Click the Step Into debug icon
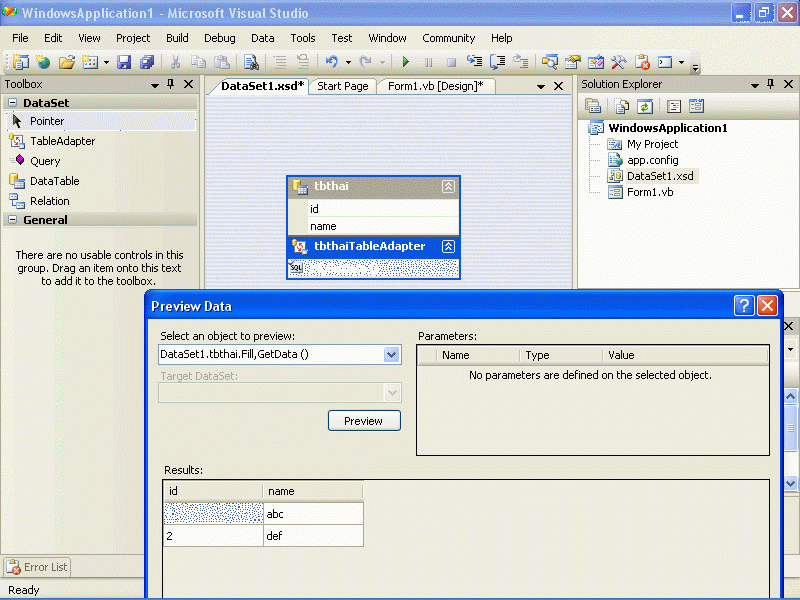 [474, 62]
